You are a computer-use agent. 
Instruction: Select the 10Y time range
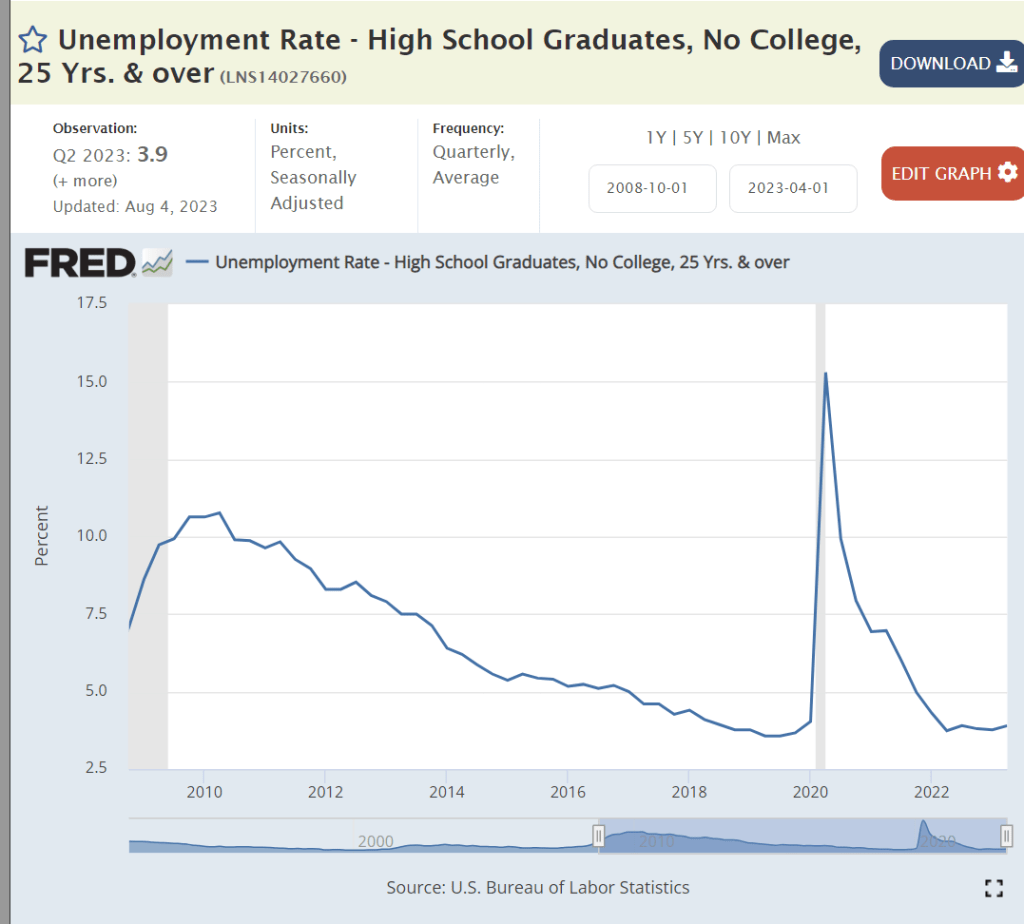pyautogui.click(x=734, y=138)
